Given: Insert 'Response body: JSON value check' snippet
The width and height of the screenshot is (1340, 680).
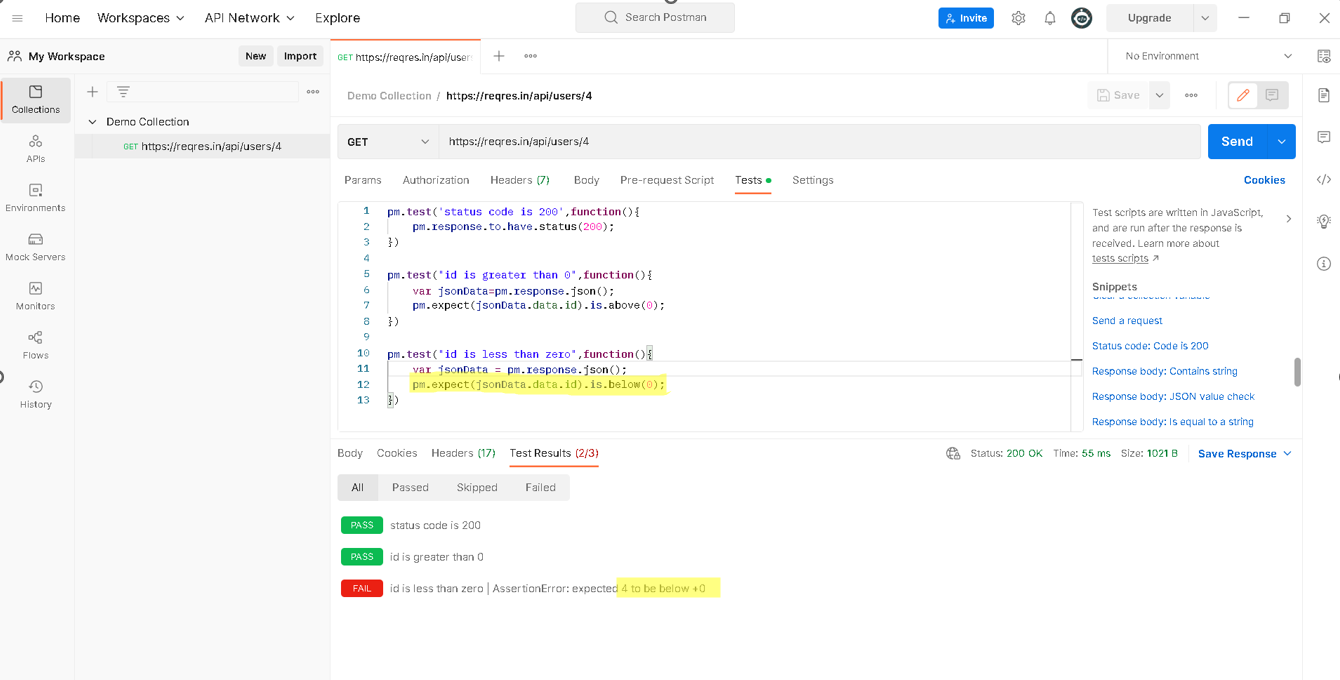Looking at the screenshot, I should (1173, 396).
